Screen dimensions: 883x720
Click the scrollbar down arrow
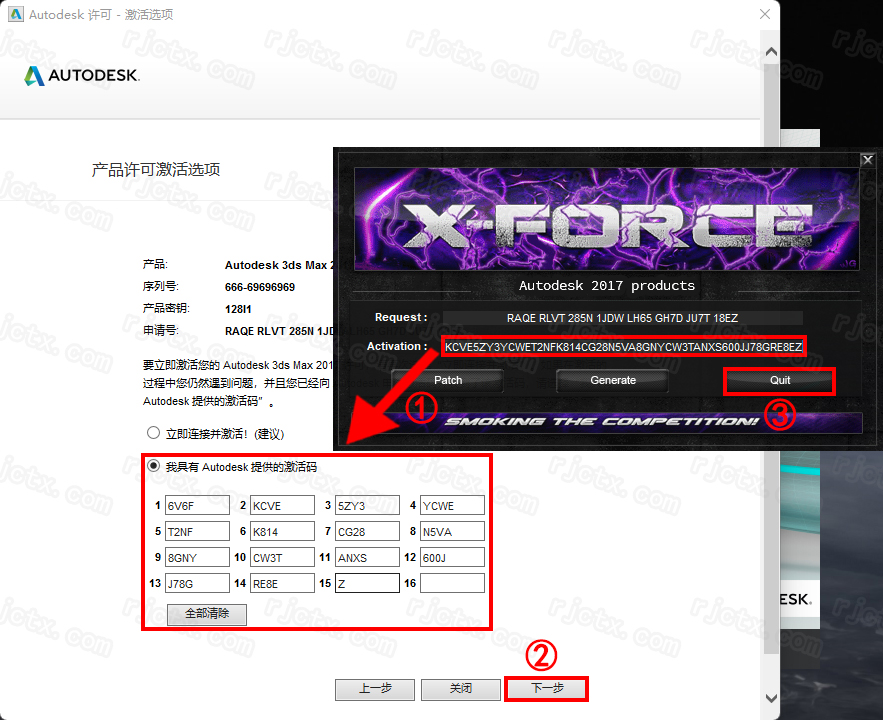pos(769,698)
